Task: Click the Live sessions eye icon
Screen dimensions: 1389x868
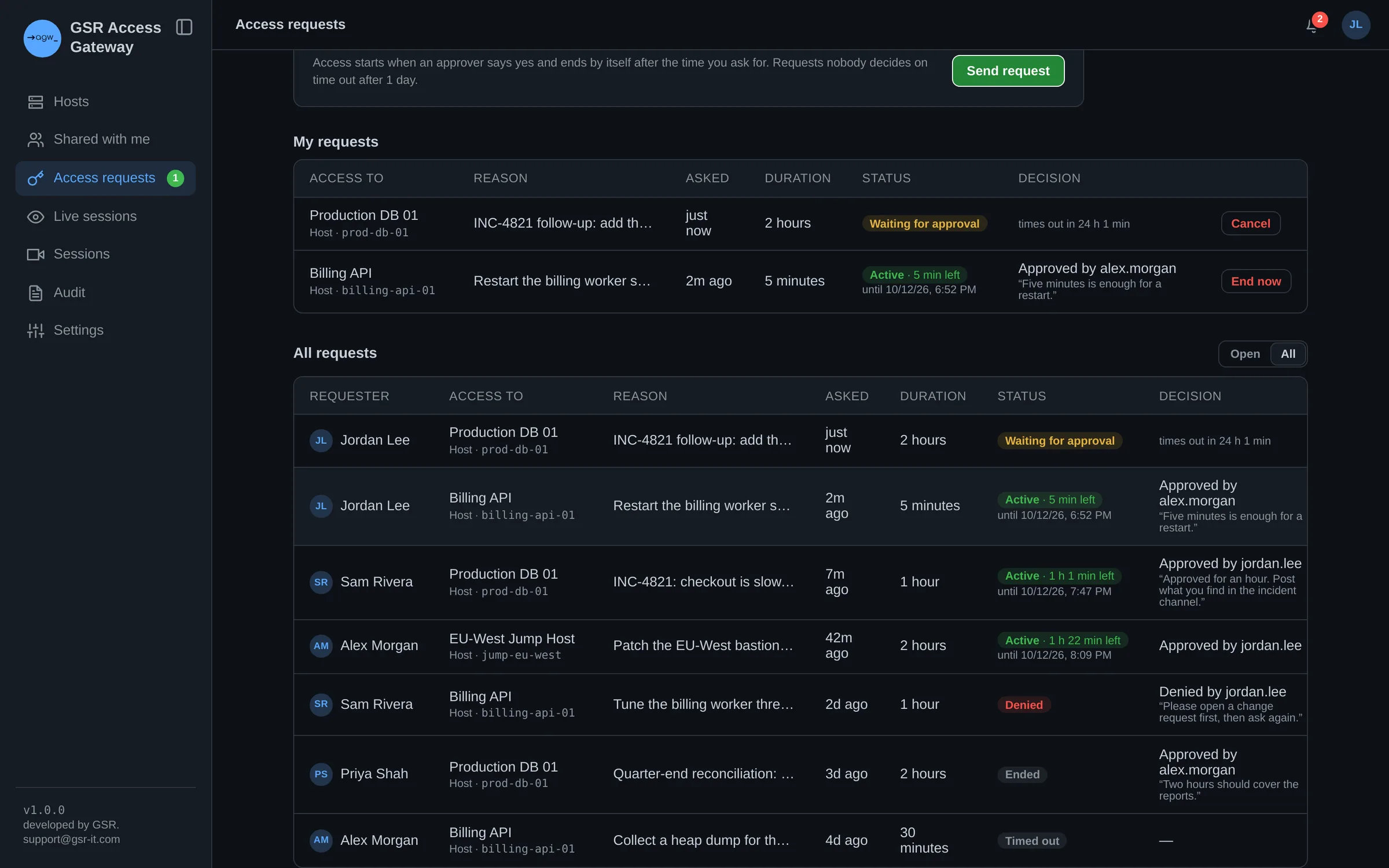Action: (x=36, y=216)
